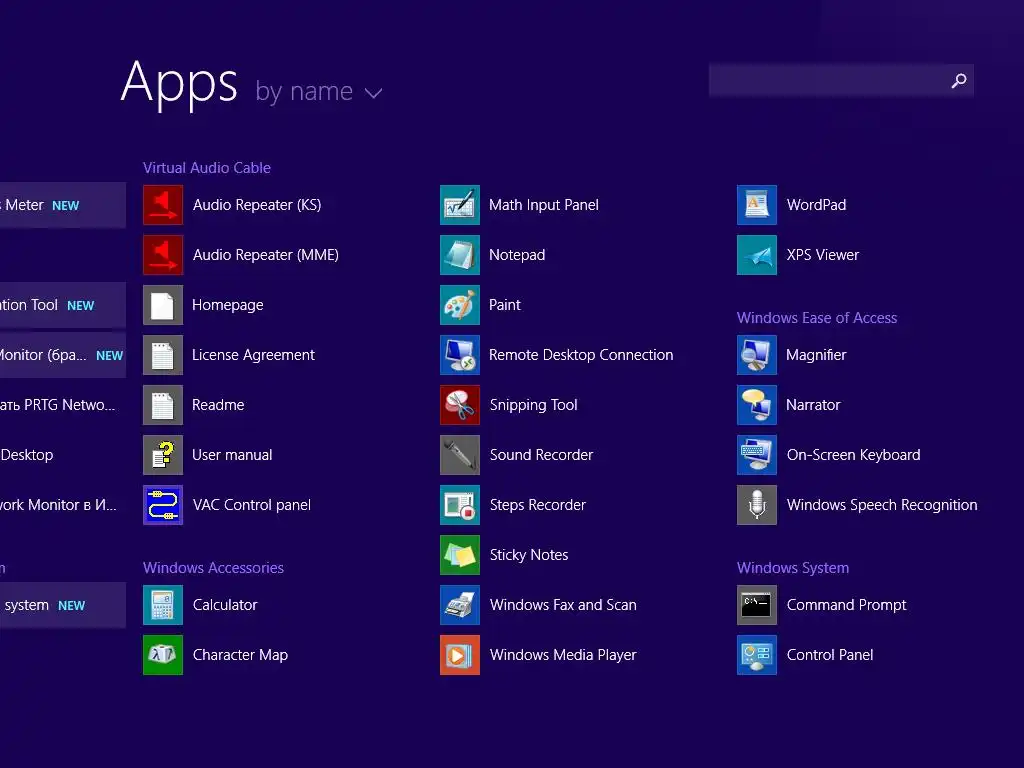Image resolution: width=1024 pixels, height=768 pixels.
Task: Click the 'Windows Media Player' text label
Action: [x=563, y=654]
